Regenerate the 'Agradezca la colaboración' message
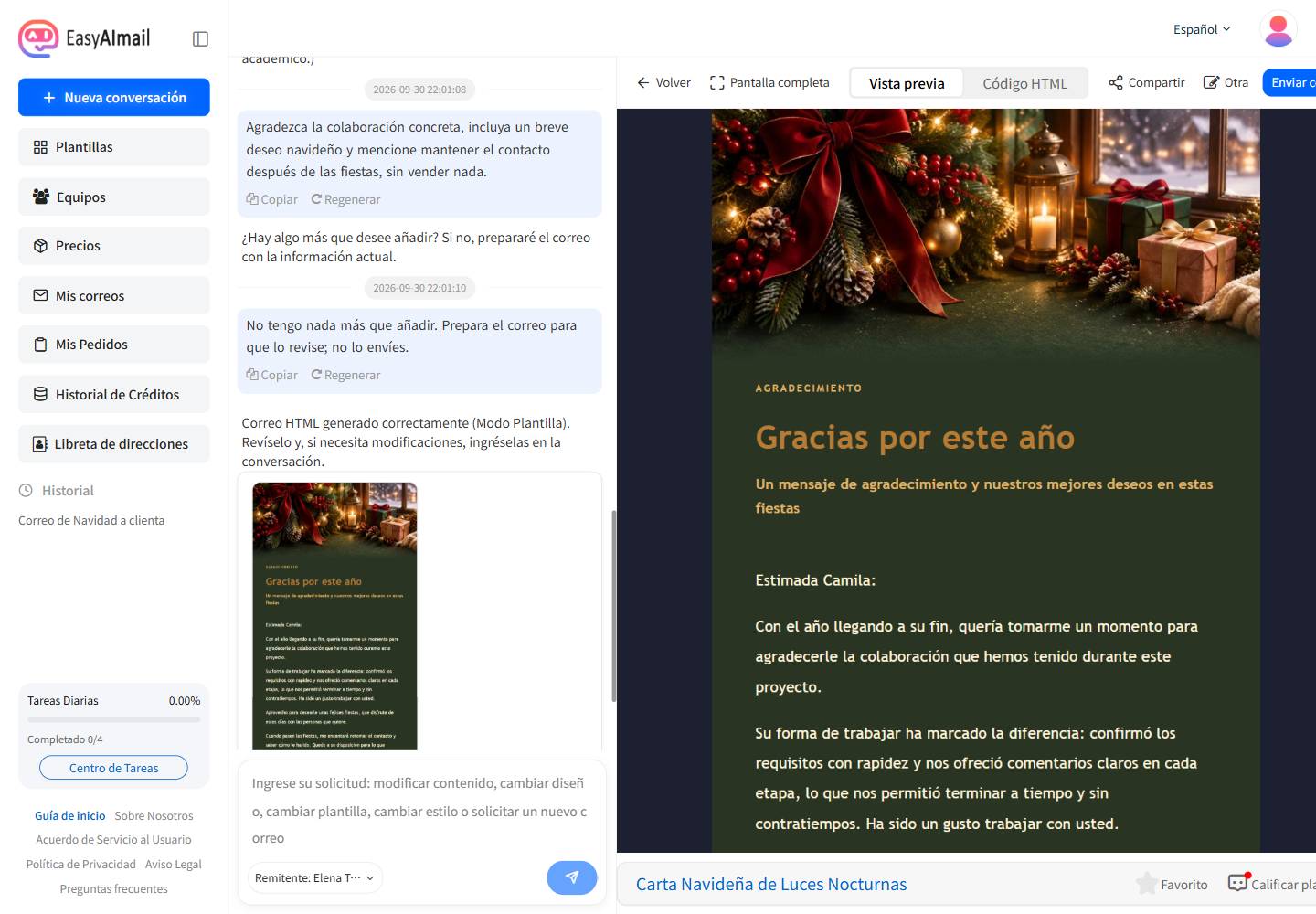The image size is (1316, 914). coord(345,199)
